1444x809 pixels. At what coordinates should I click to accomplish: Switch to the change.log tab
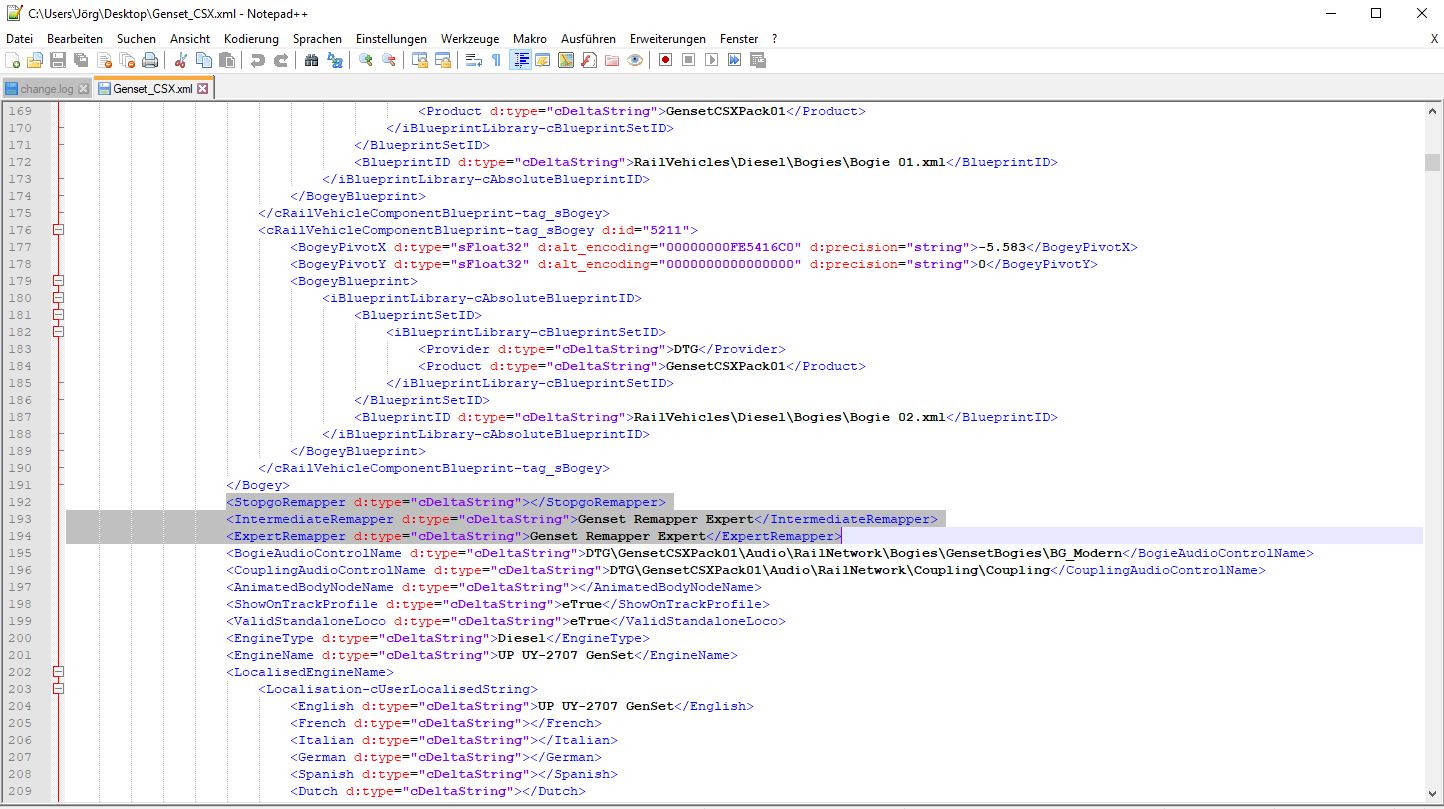pyautogui.click(x=46, y=89)
